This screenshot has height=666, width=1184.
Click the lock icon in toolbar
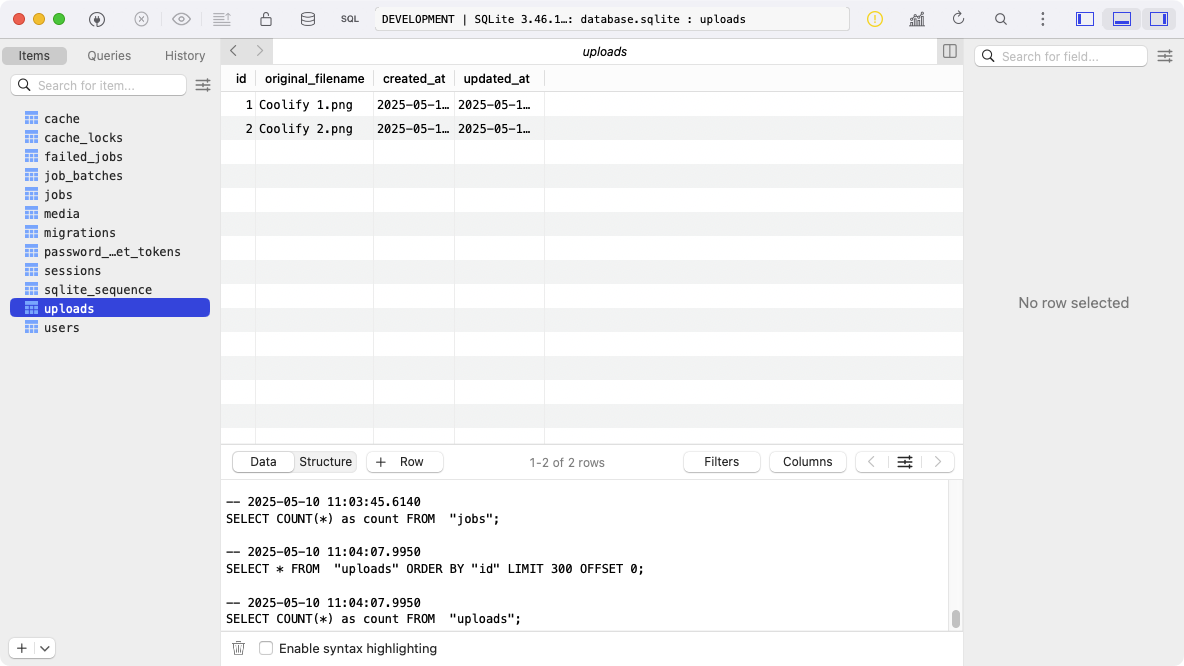pyautogui.click(x=265, y=19)
